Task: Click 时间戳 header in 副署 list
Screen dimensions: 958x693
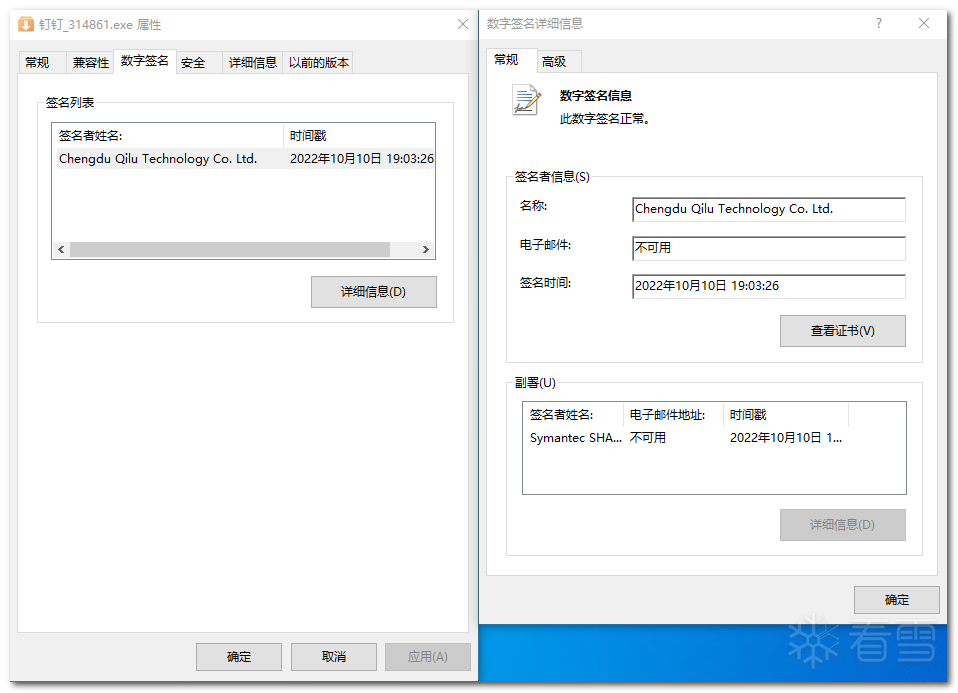Action: (x=786, y=414)
